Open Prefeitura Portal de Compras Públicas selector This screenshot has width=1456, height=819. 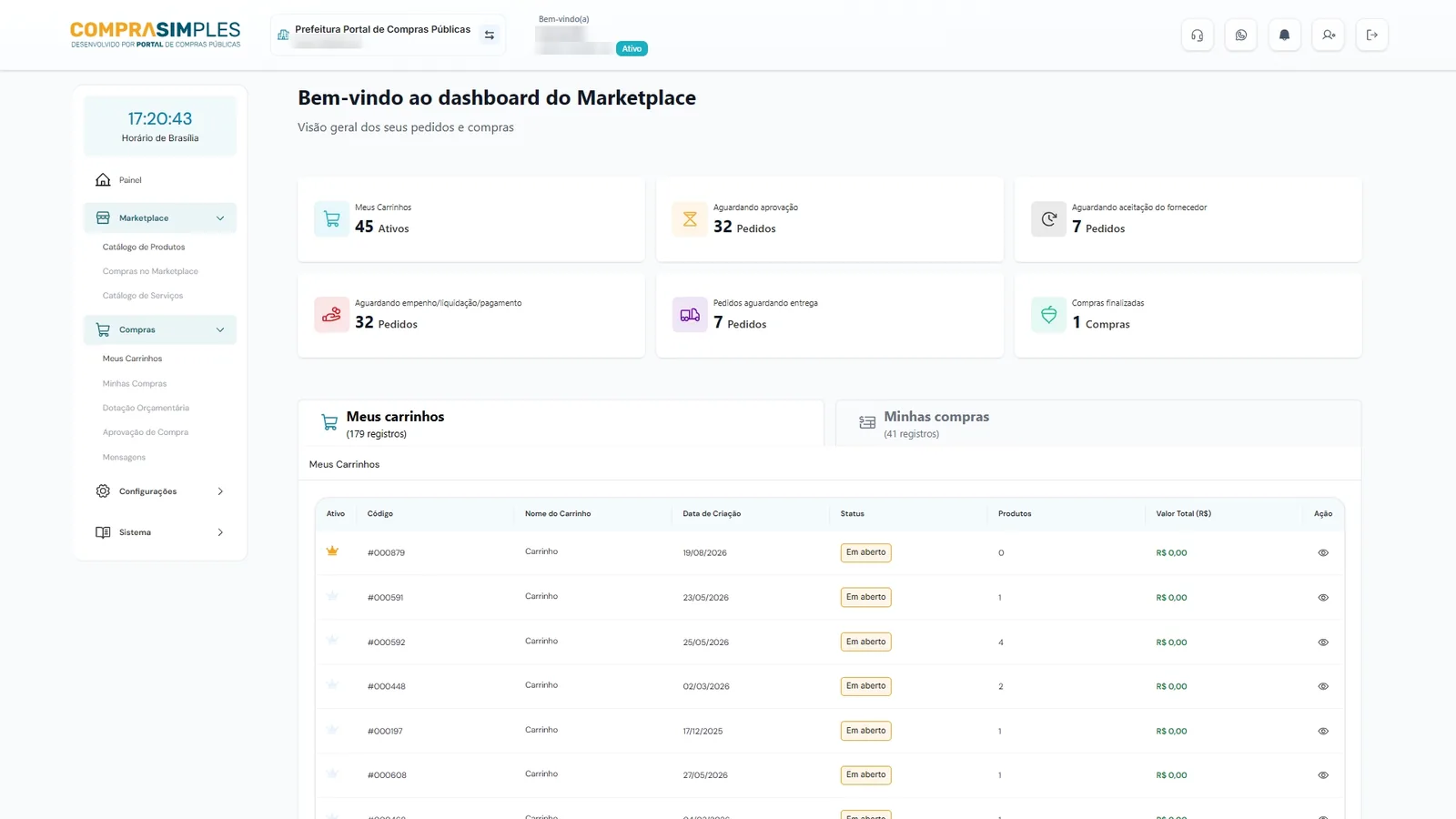tap(388, 35)
